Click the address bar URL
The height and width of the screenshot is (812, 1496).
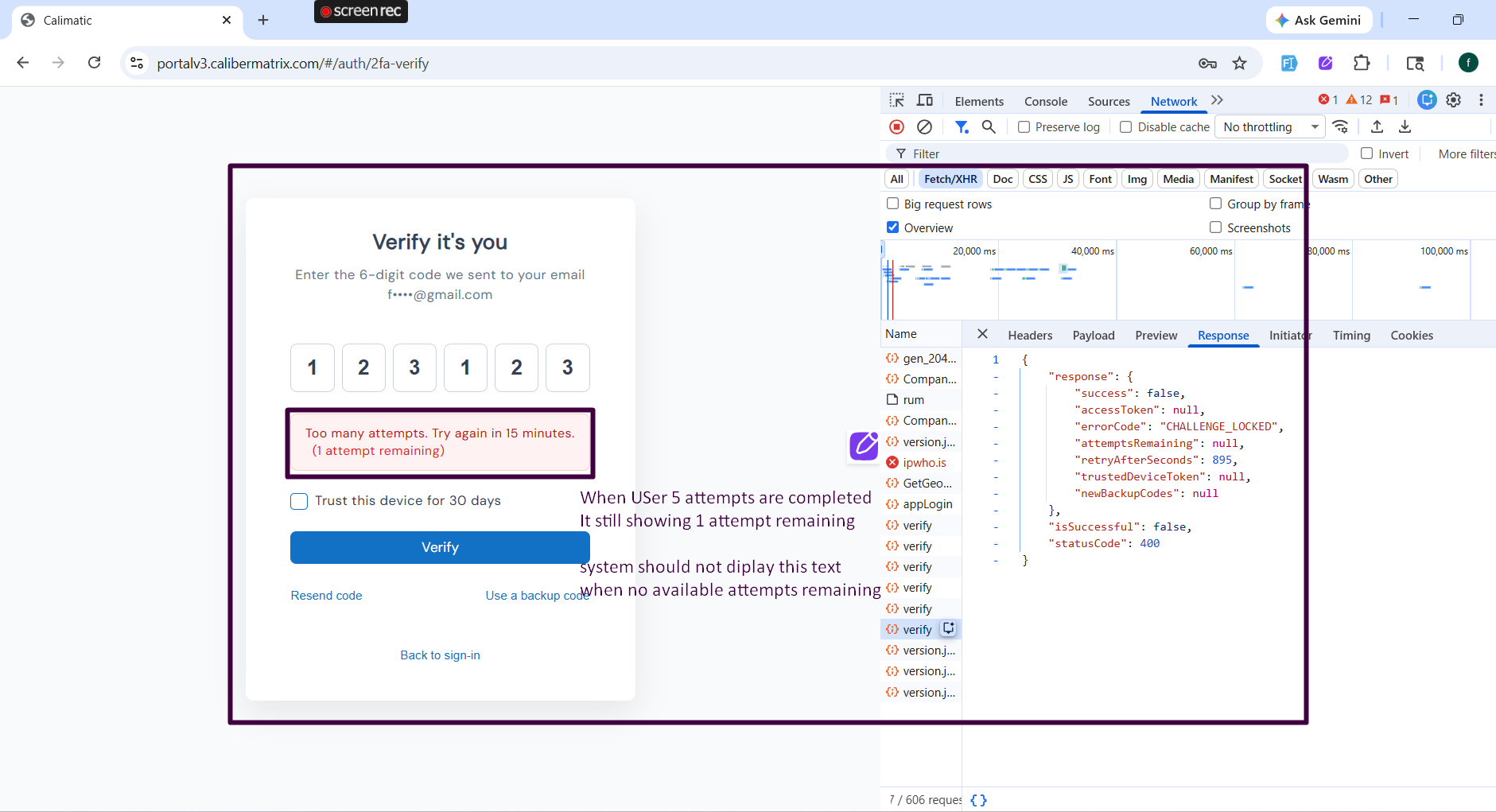[x=293, y=63]
